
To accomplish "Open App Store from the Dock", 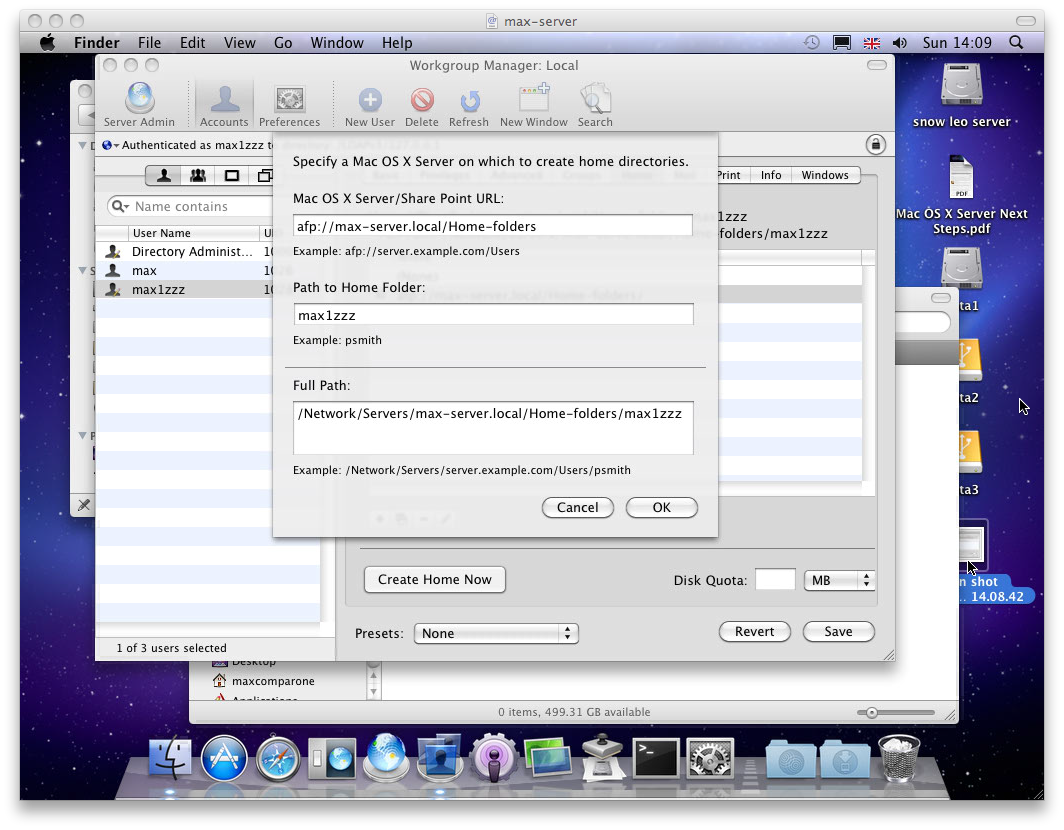I will click(x=223, y=757).
